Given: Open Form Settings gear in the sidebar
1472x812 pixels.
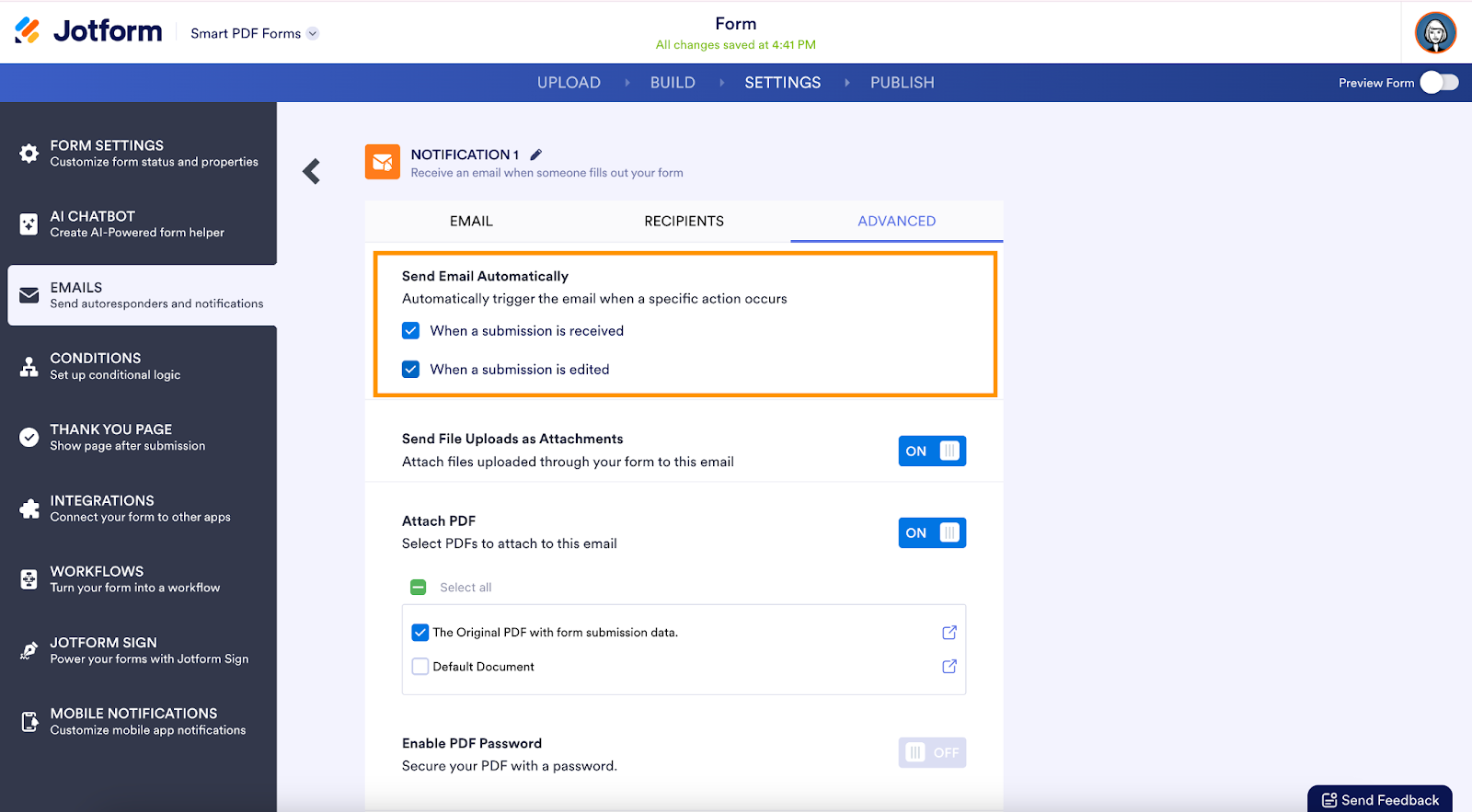Looking at the screenshot, I should point(29,153).
